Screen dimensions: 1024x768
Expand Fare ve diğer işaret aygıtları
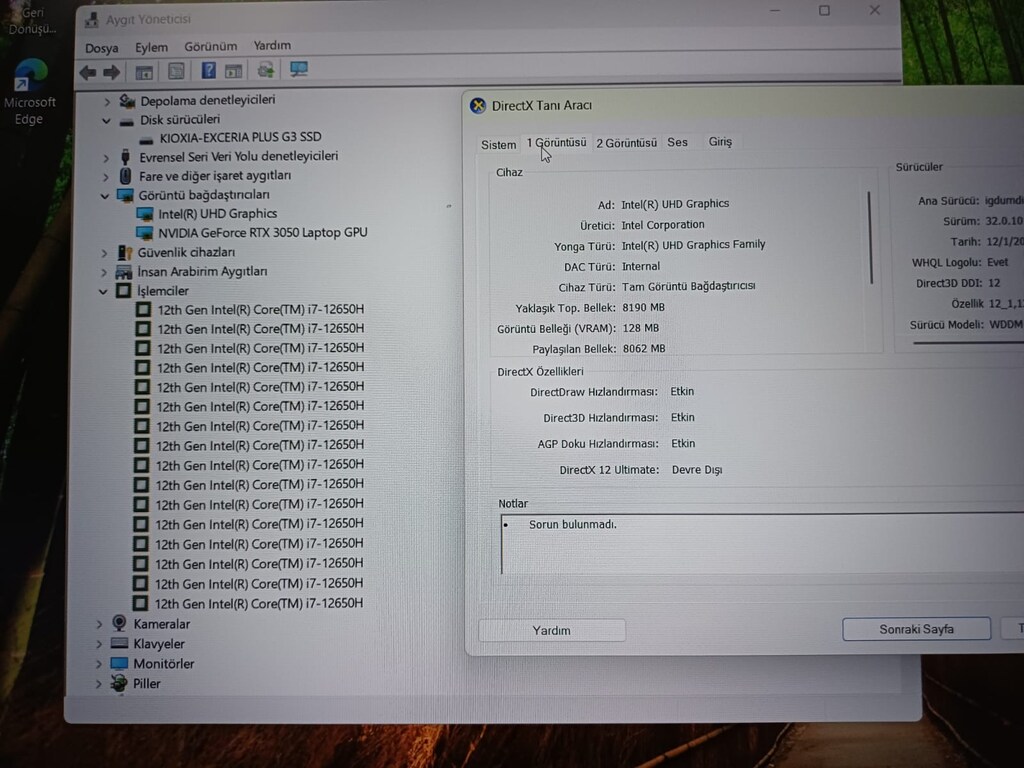[x=106, y=177]
